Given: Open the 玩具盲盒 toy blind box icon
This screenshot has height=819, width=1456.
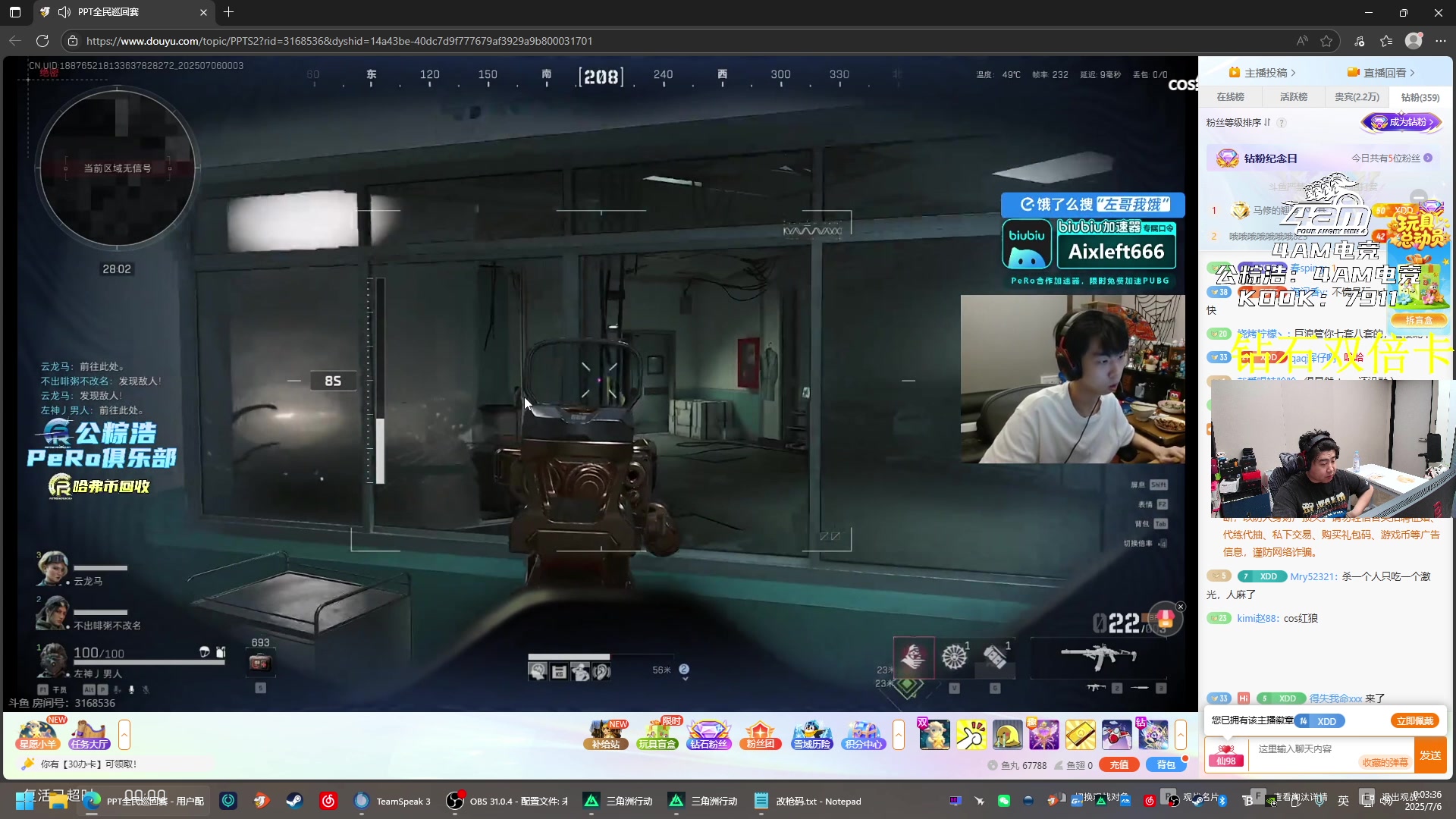Looking at the screenshot, I should tap(657, 734).
